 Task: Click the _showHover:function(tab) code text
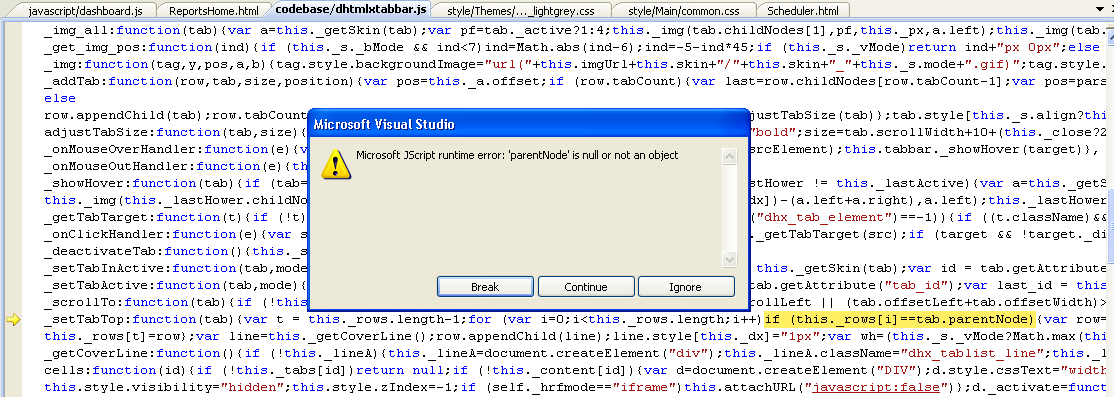[x=137, y=183]
